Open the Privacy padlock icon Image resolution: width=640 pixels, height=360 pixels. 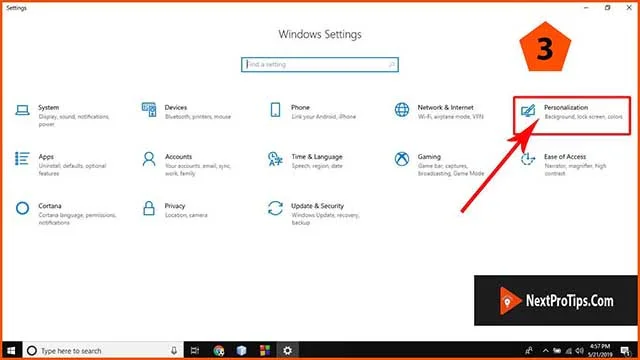point(149,208)
